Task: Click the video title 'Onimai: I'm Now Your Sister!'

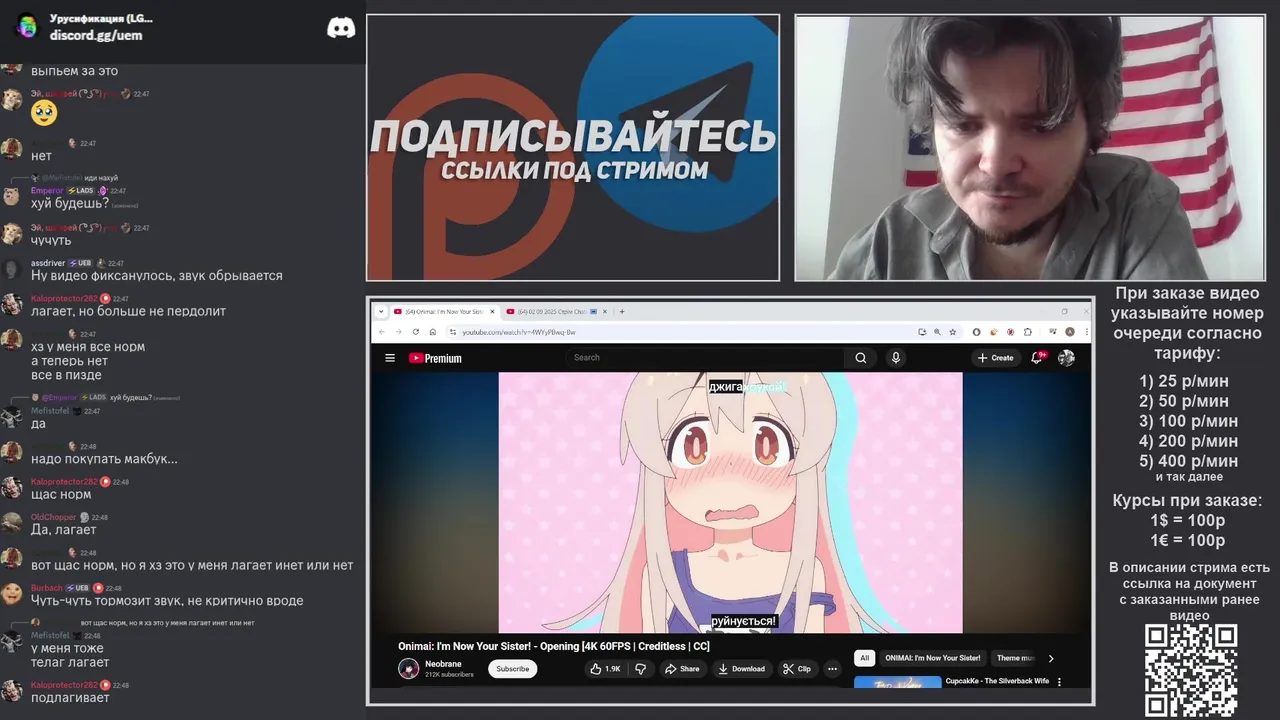Action: [x=553, y=647]
